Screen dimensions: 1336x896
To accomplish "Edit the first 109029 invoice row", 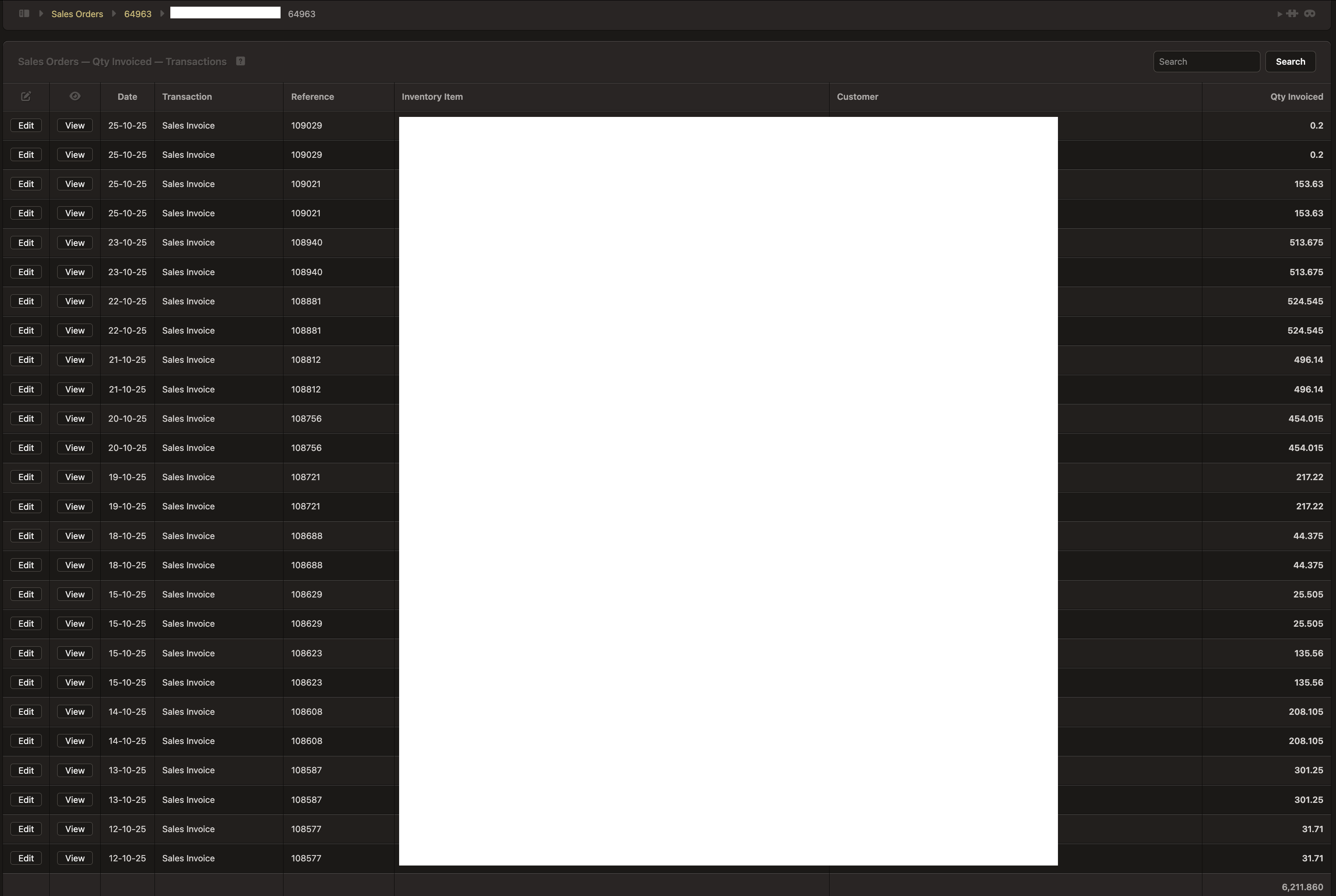I will click(x=26, y=126).
